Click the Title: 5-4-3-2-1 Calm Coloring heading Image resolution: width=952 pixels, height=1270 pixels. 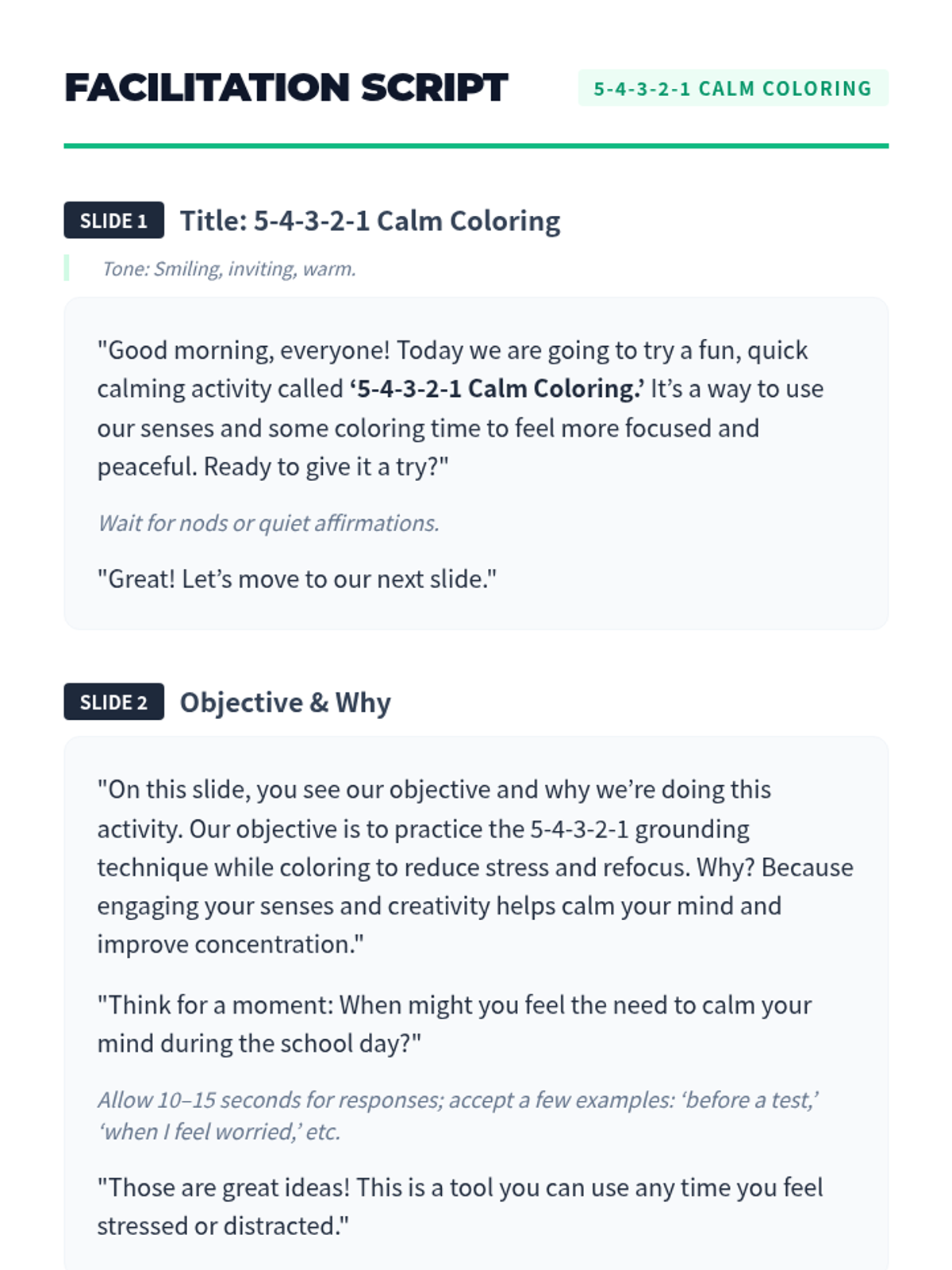coord(370,221)
